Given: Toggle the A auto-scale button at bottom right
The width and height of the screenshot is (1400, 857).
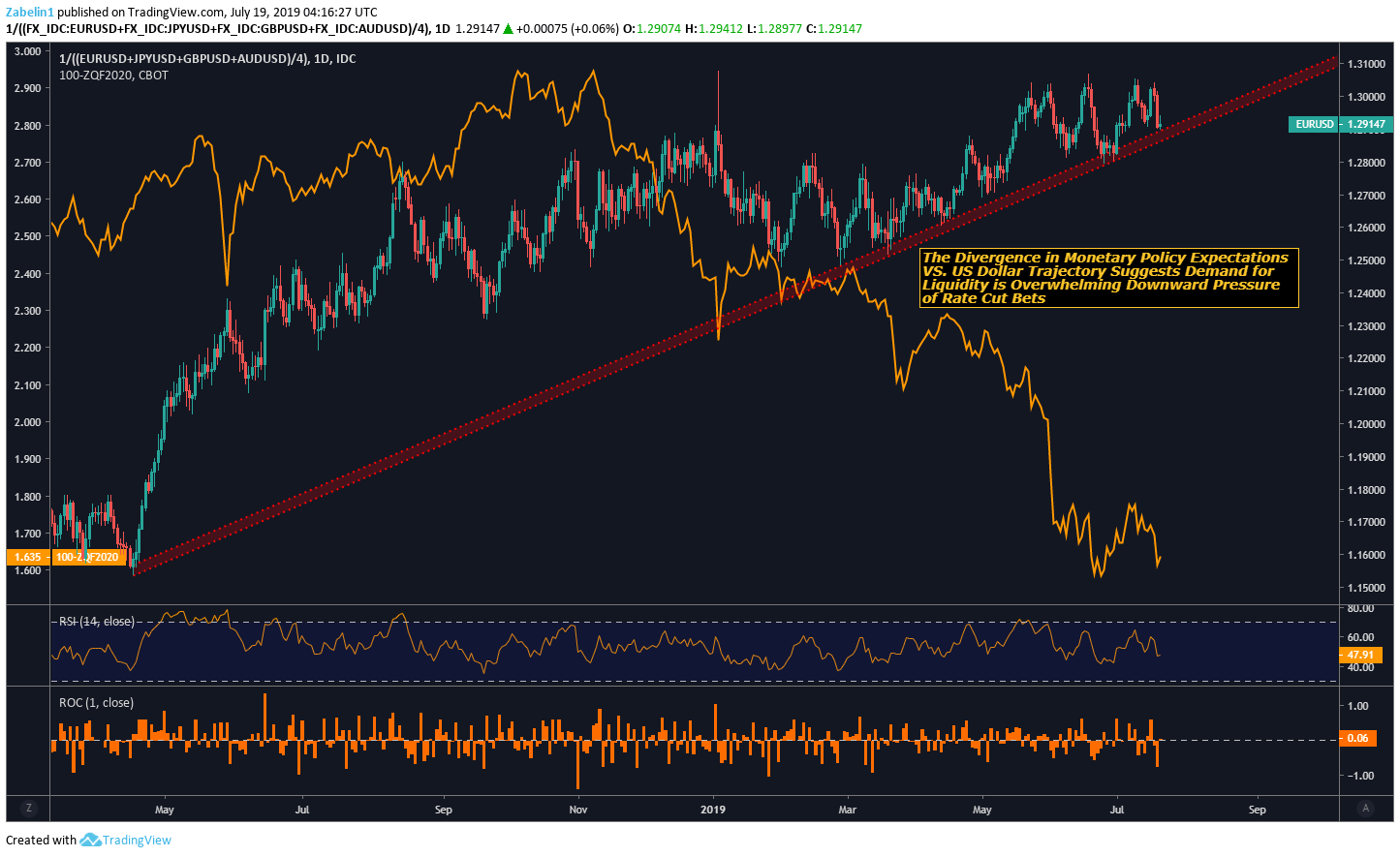Looking at the screenshot, I should pyautogui.click(x=1366, y=809).
